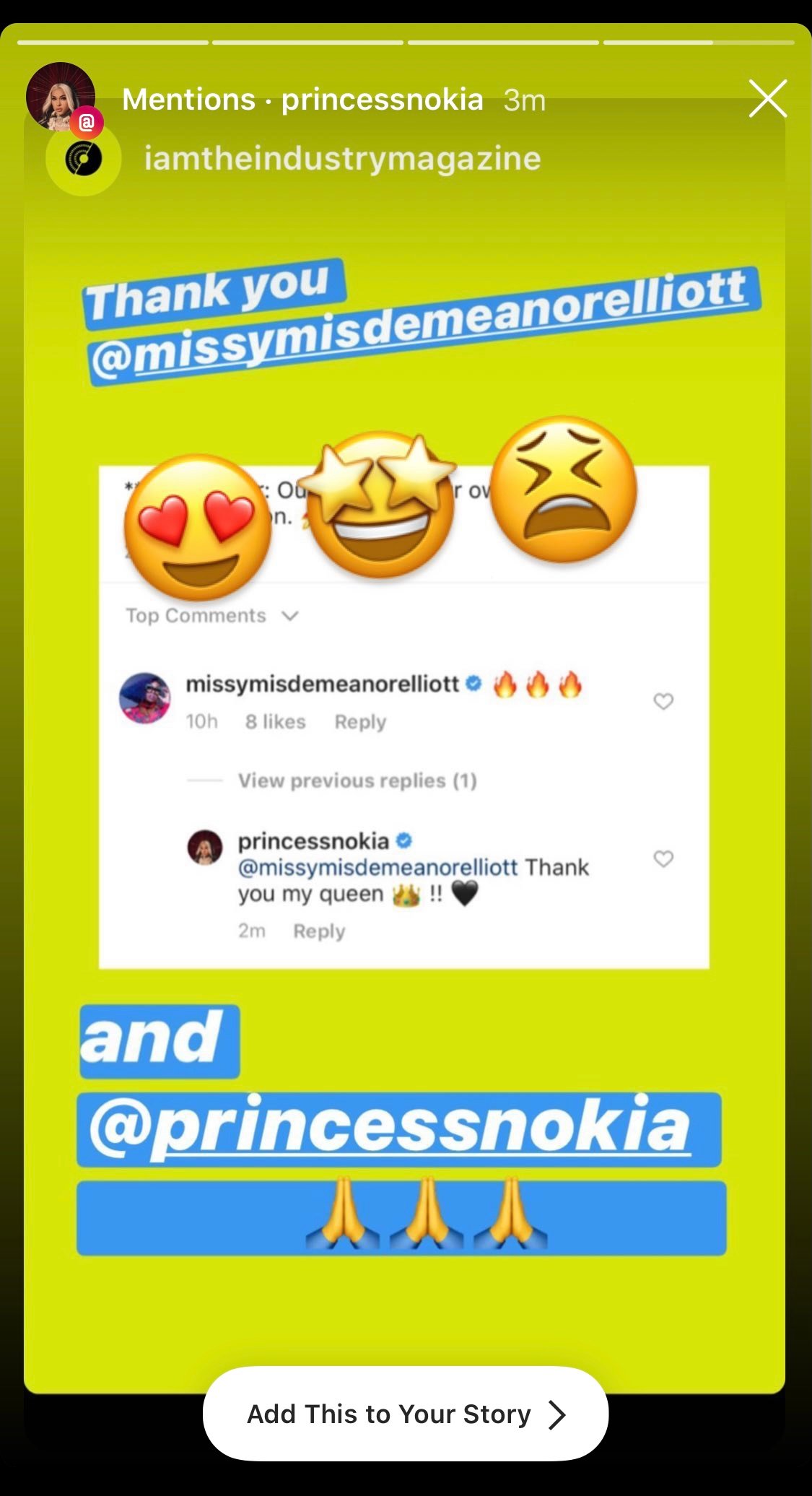Tap Reply under missymisdemeanorelliott's comment
Screen dimensions: 812x1496
click(360, 722)
